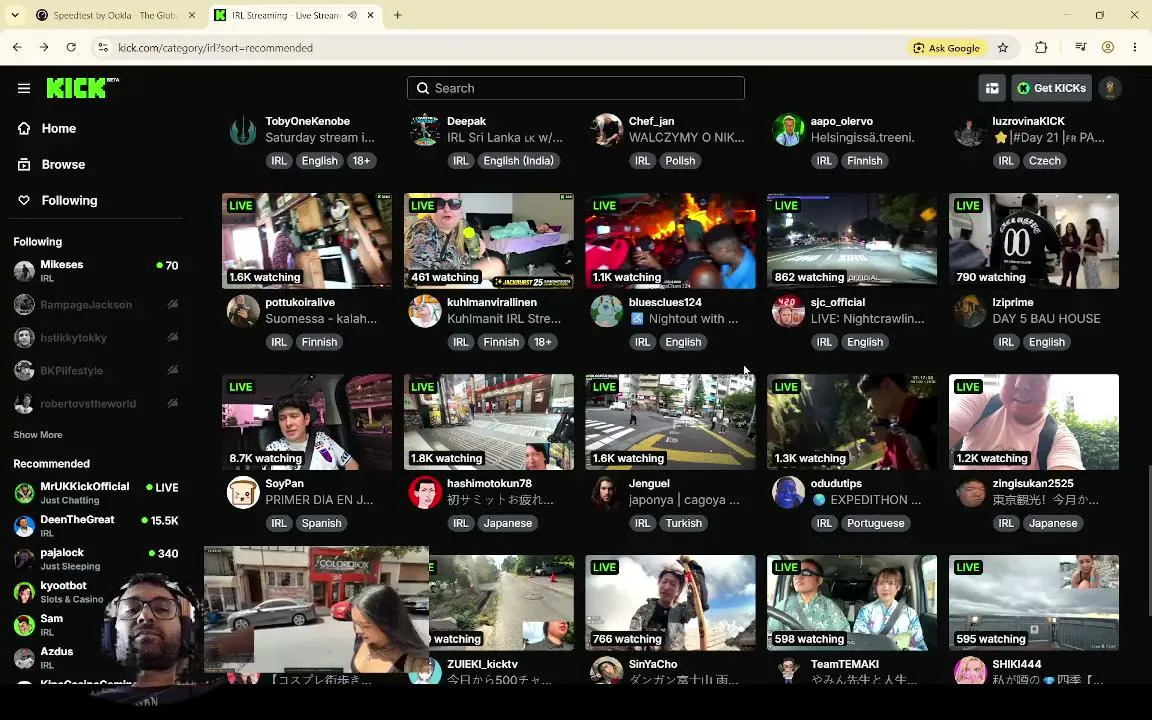Reload the current page
1152x720 pixels.
pyautogui.click(x=71, y=47)
